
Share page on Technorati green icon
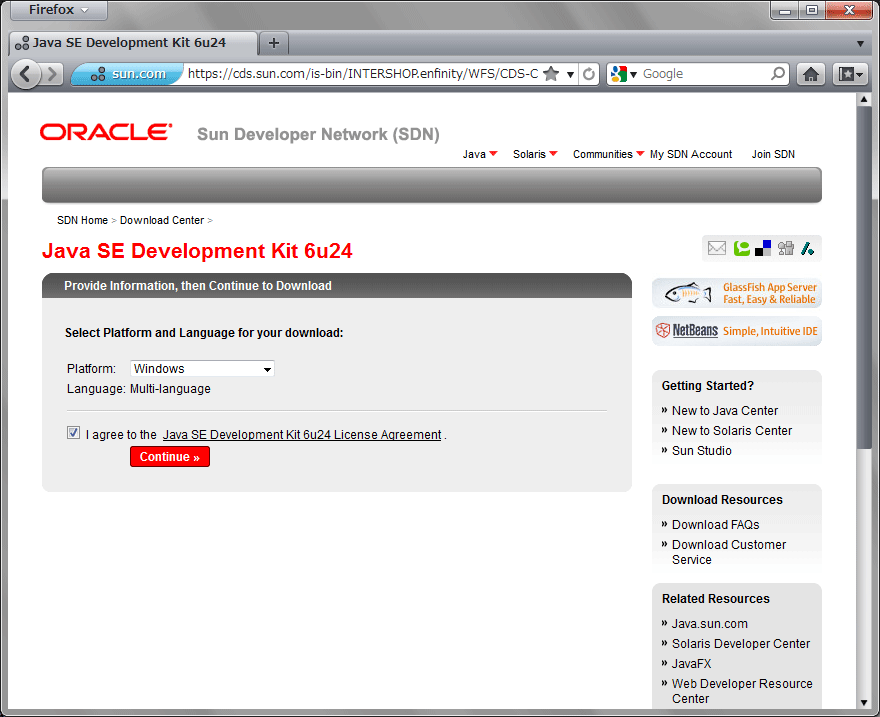click(741, 248)
